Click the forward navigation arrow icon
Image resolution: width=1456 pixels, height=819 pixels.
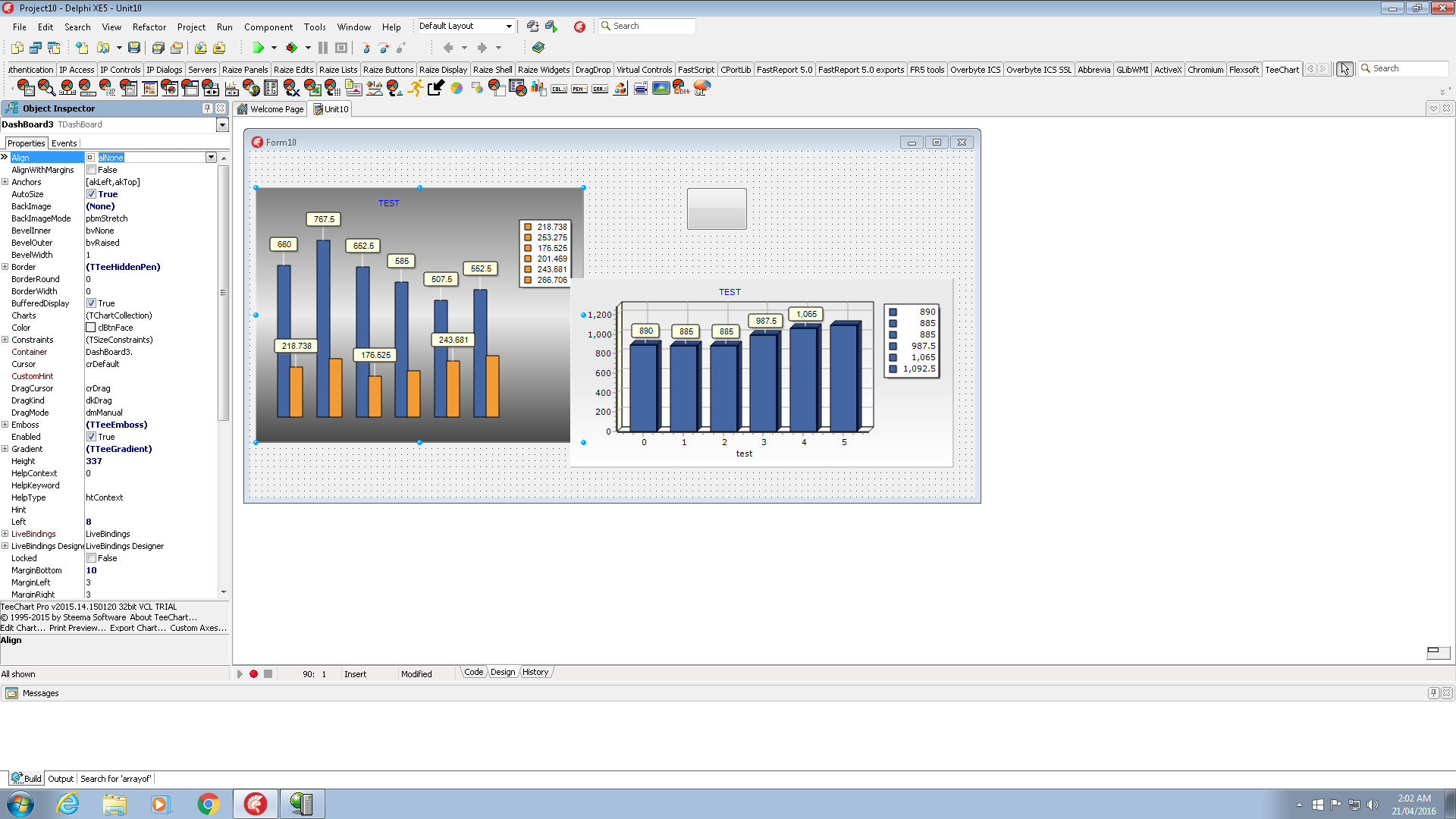point(482,48)
